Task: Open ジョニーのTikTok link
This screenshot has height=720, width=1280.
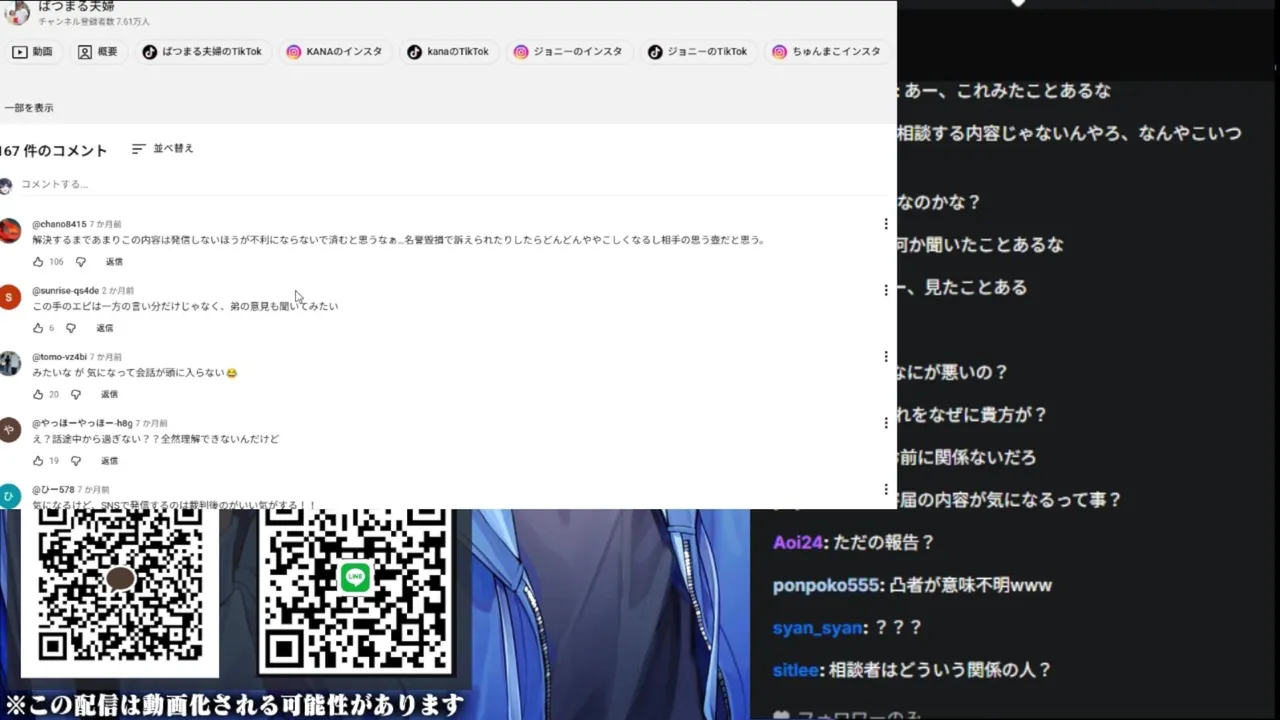Action: click(x=697, y=52)
